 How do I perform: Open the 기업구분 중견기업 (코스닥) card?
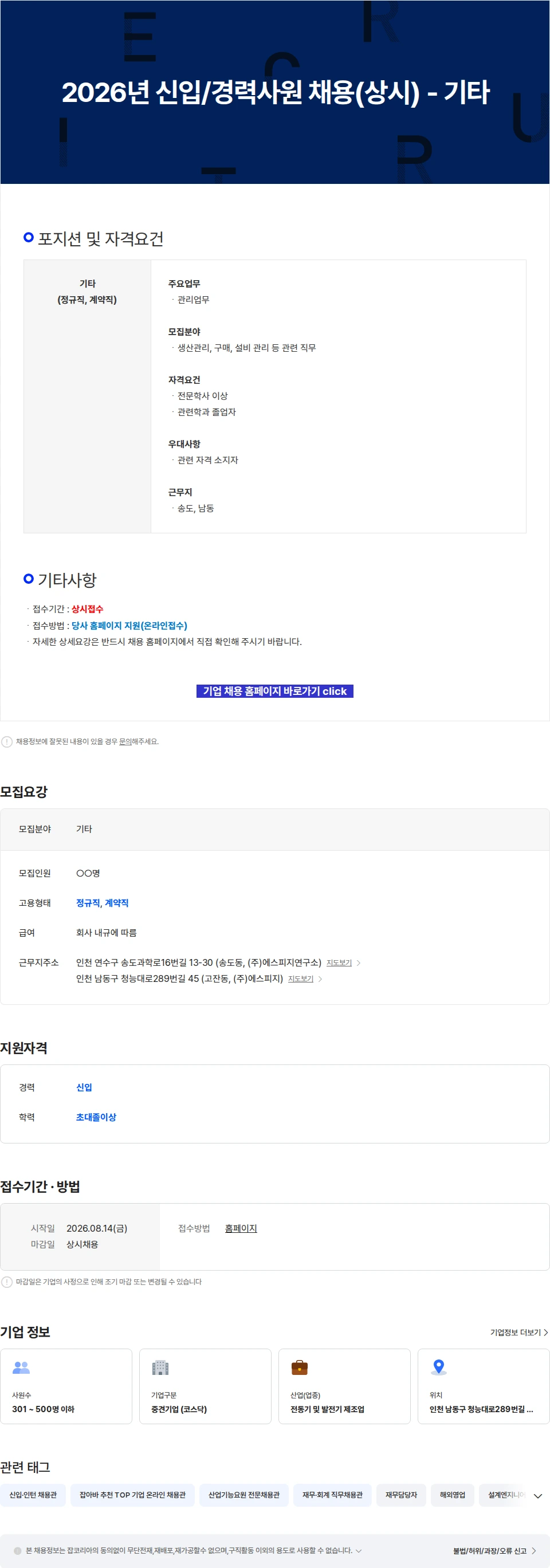tap(205, 1386)
